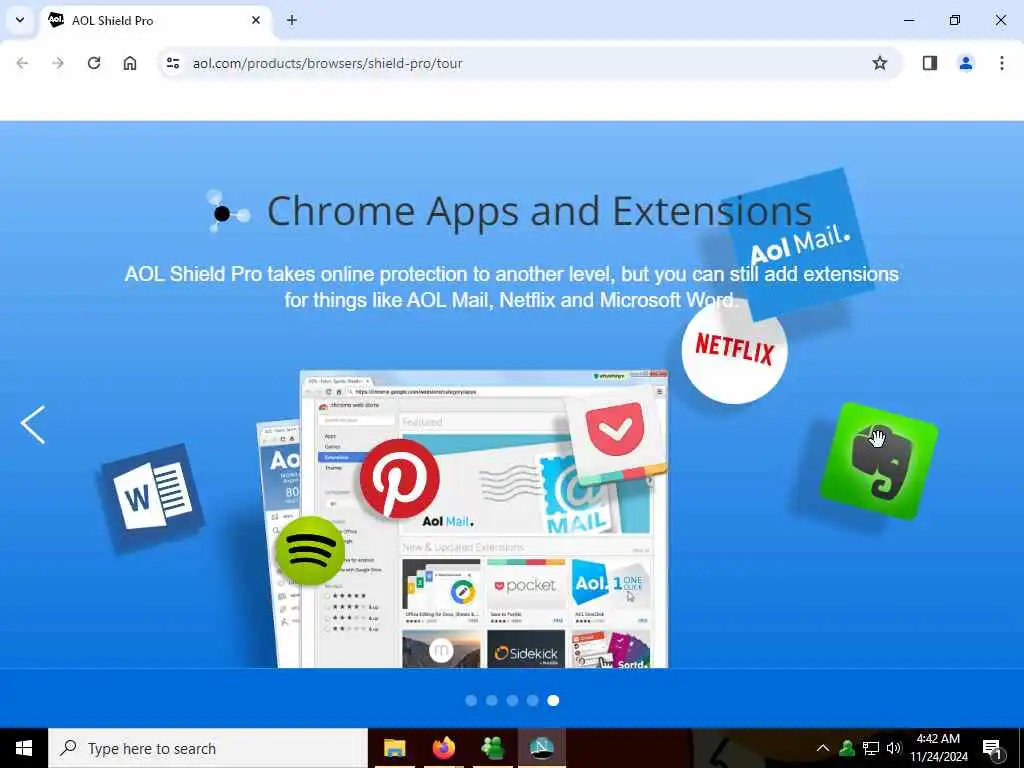Click the network tray icon
The width and height of the screenshot is (1024, 768).
(871, 748)
